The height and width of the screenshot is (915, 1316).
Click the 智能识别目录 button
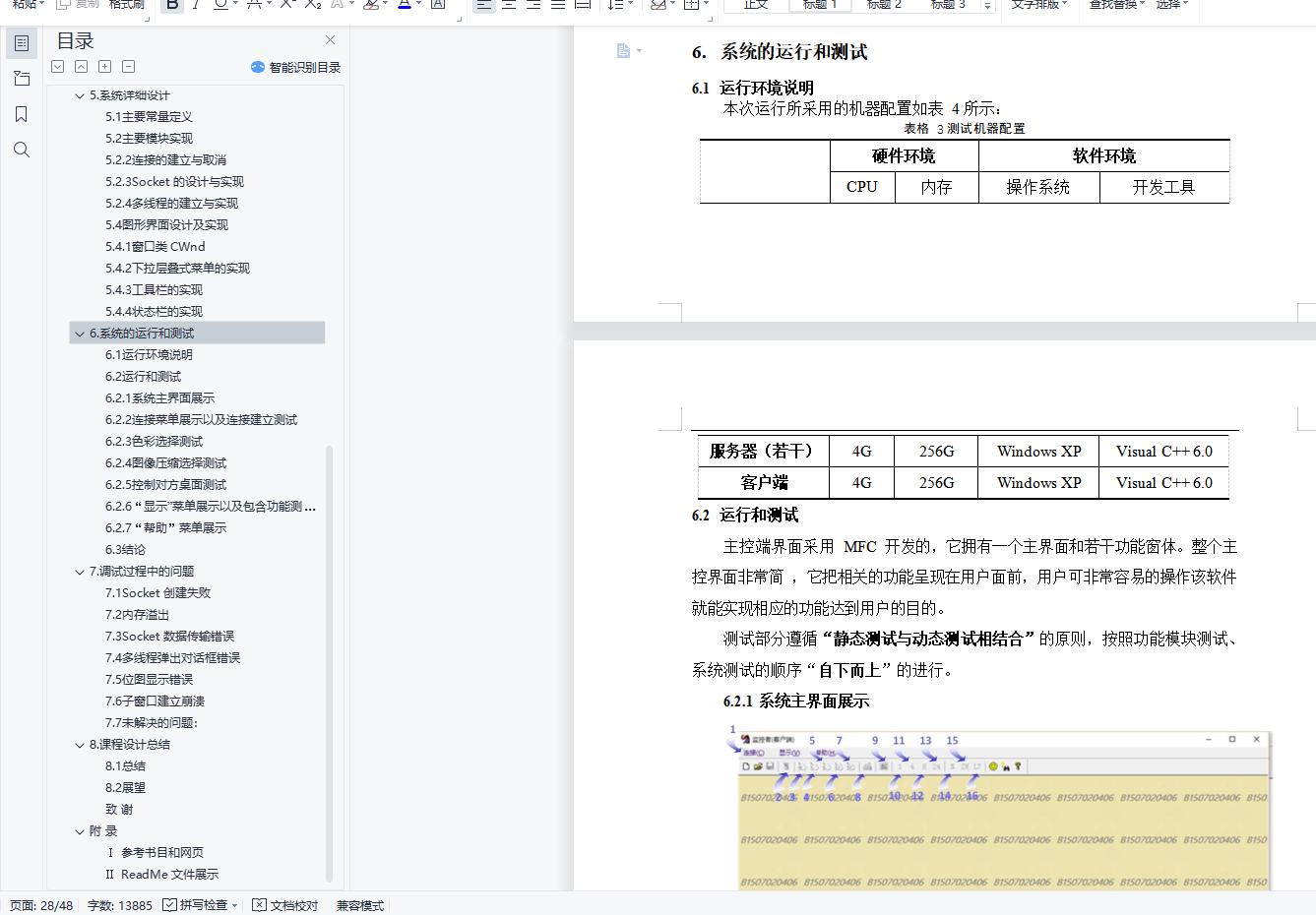[295, 67]
